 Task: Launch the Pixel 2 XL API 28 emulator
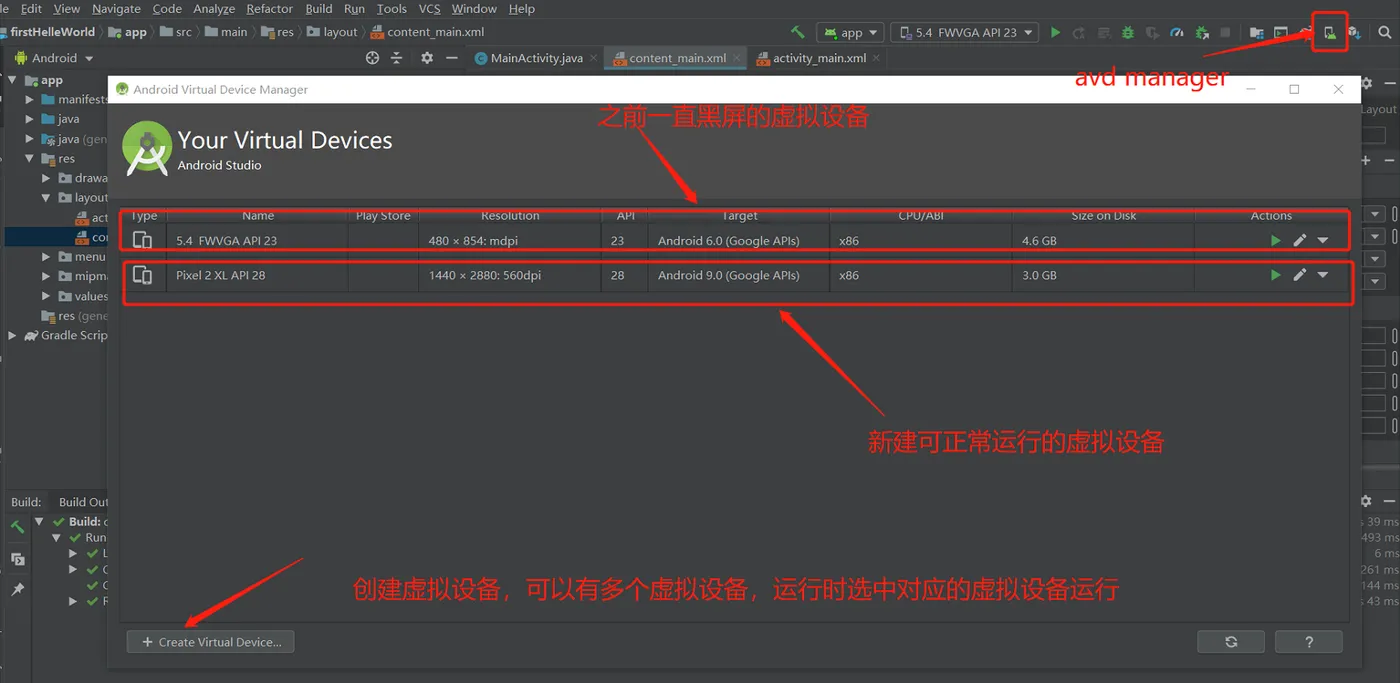click(x=1275, y=274)
